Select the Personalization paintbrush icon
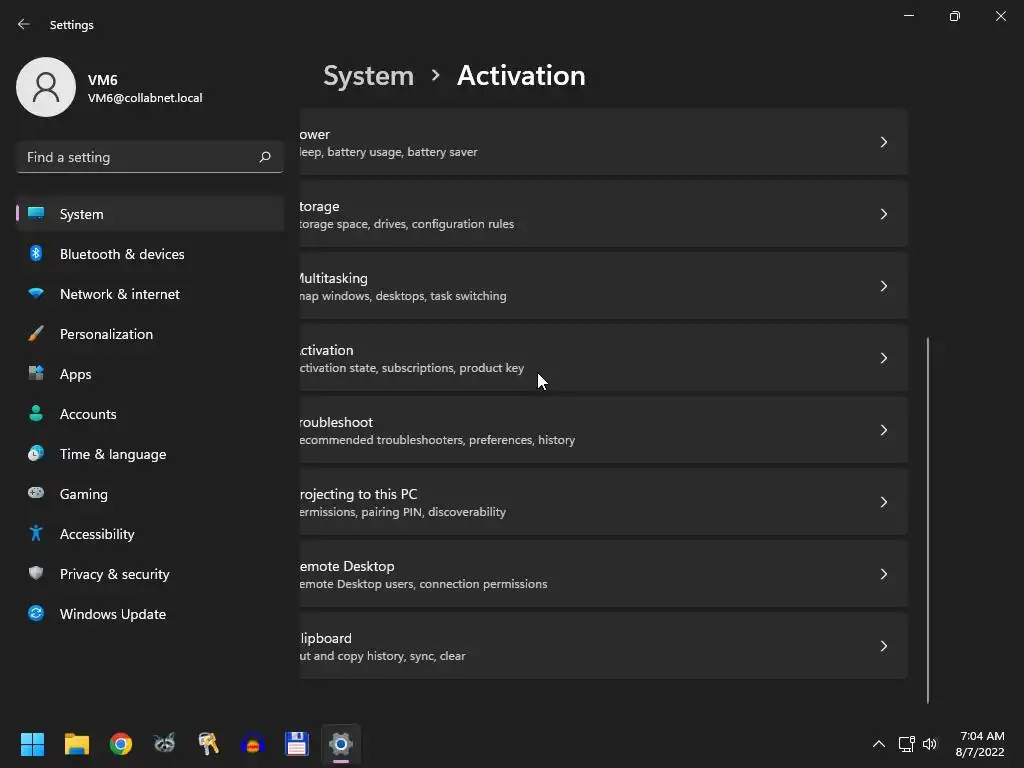 tap(36, 334)
